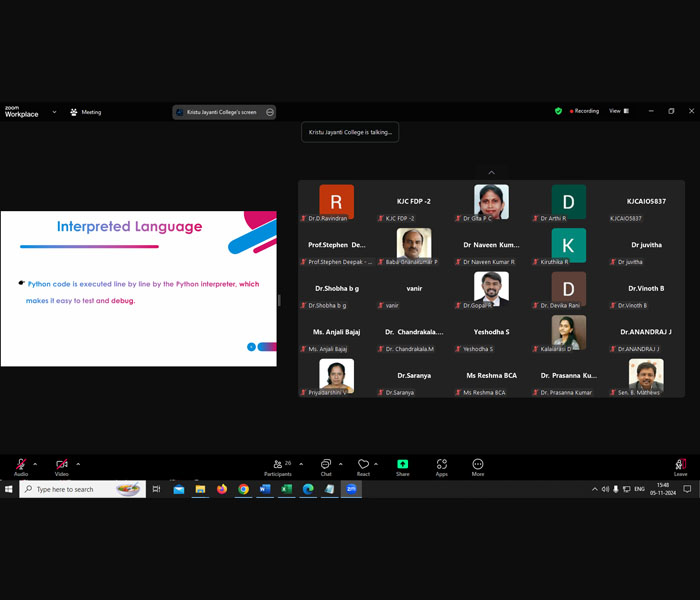Open the Apps menu in Zoom toolbar
Screen dimensions: 700x600
[x=441, y=466]
